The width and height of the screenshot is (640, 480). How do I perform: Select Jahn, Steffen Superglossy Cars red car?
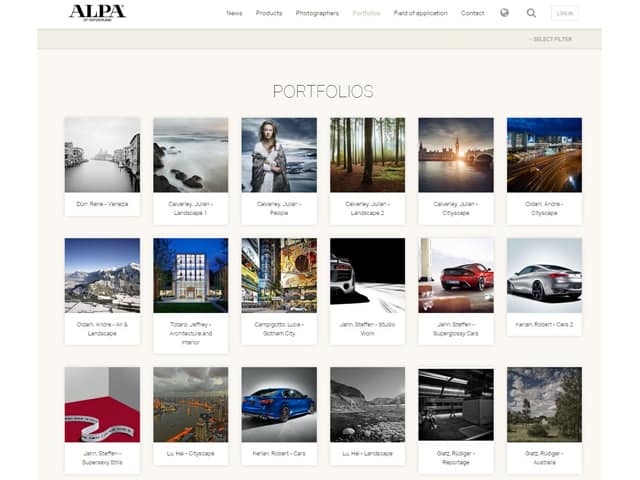tap(456, 275)
